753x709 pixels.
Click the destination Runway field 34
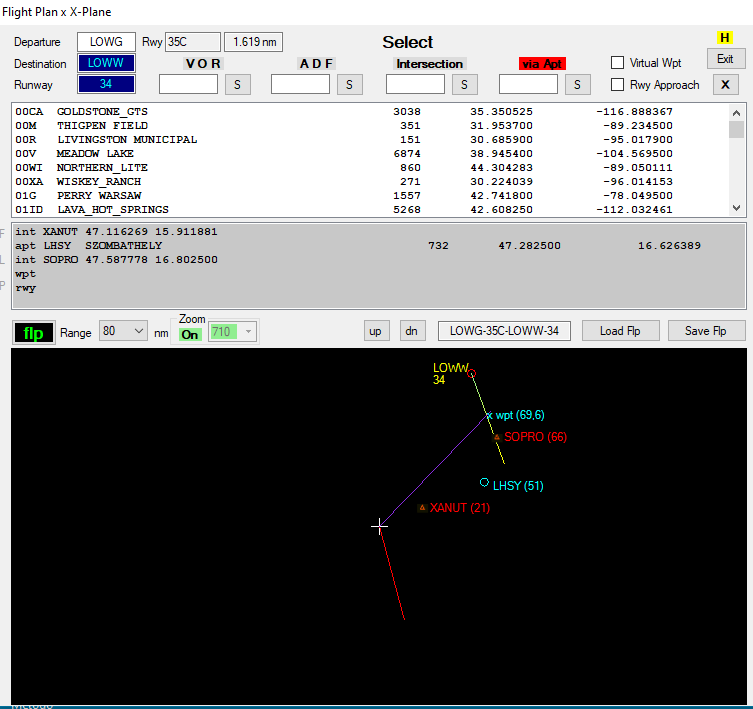point(106,84)
